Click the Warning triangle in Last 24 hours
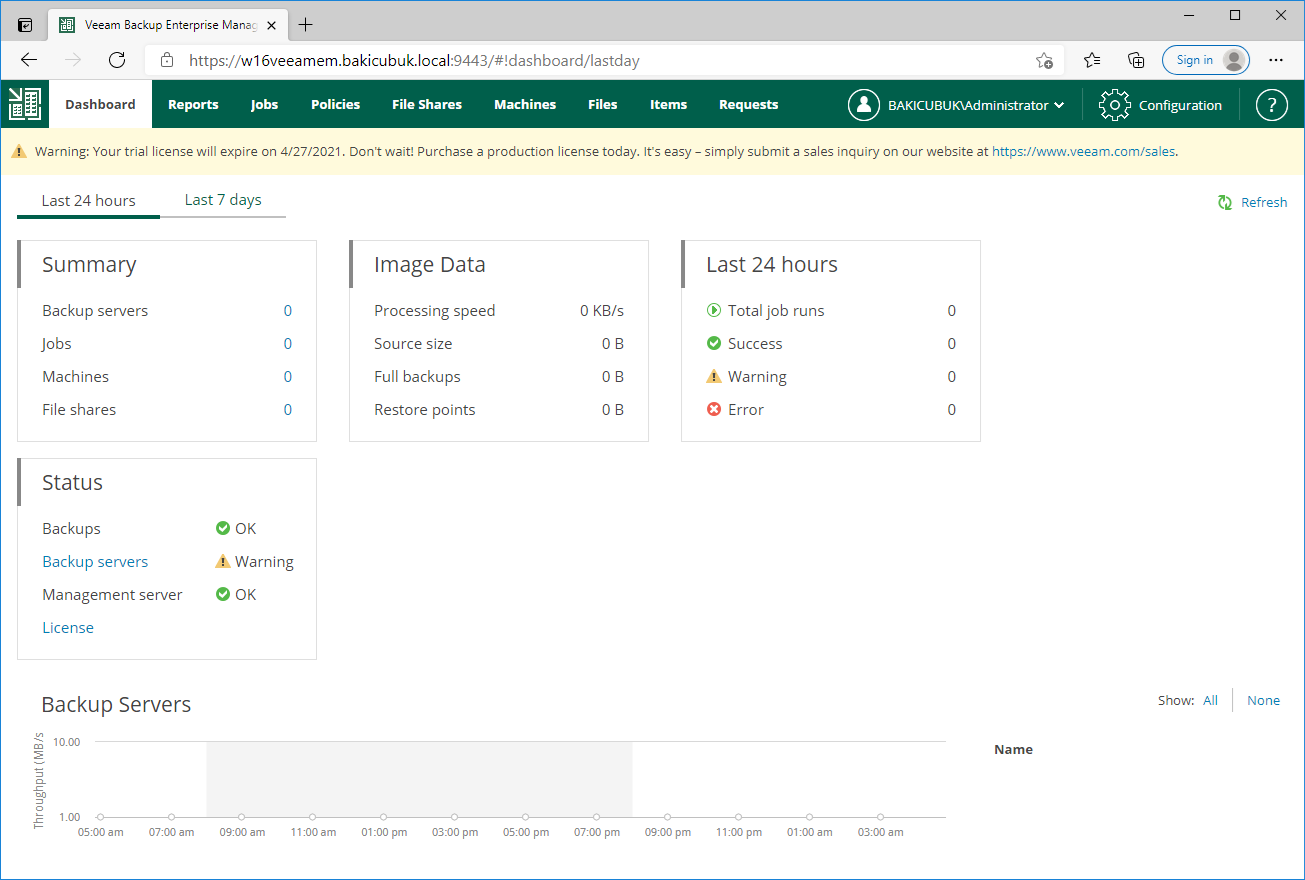Screen dimensions: 1305x880 click(x=714, y=376)
